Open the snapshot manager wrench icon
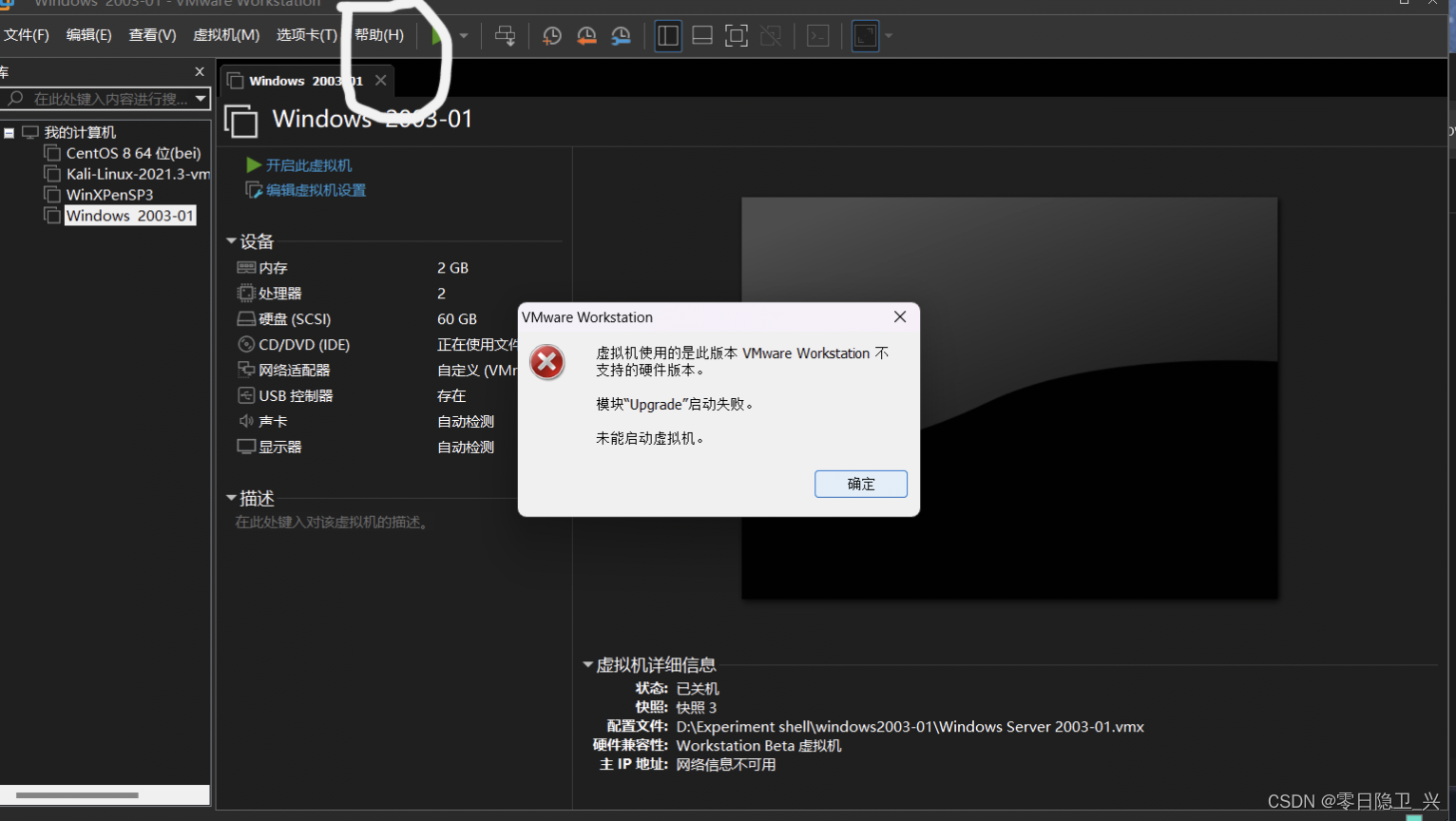This screenshot has height=821, width=1456. pos(621,36)
